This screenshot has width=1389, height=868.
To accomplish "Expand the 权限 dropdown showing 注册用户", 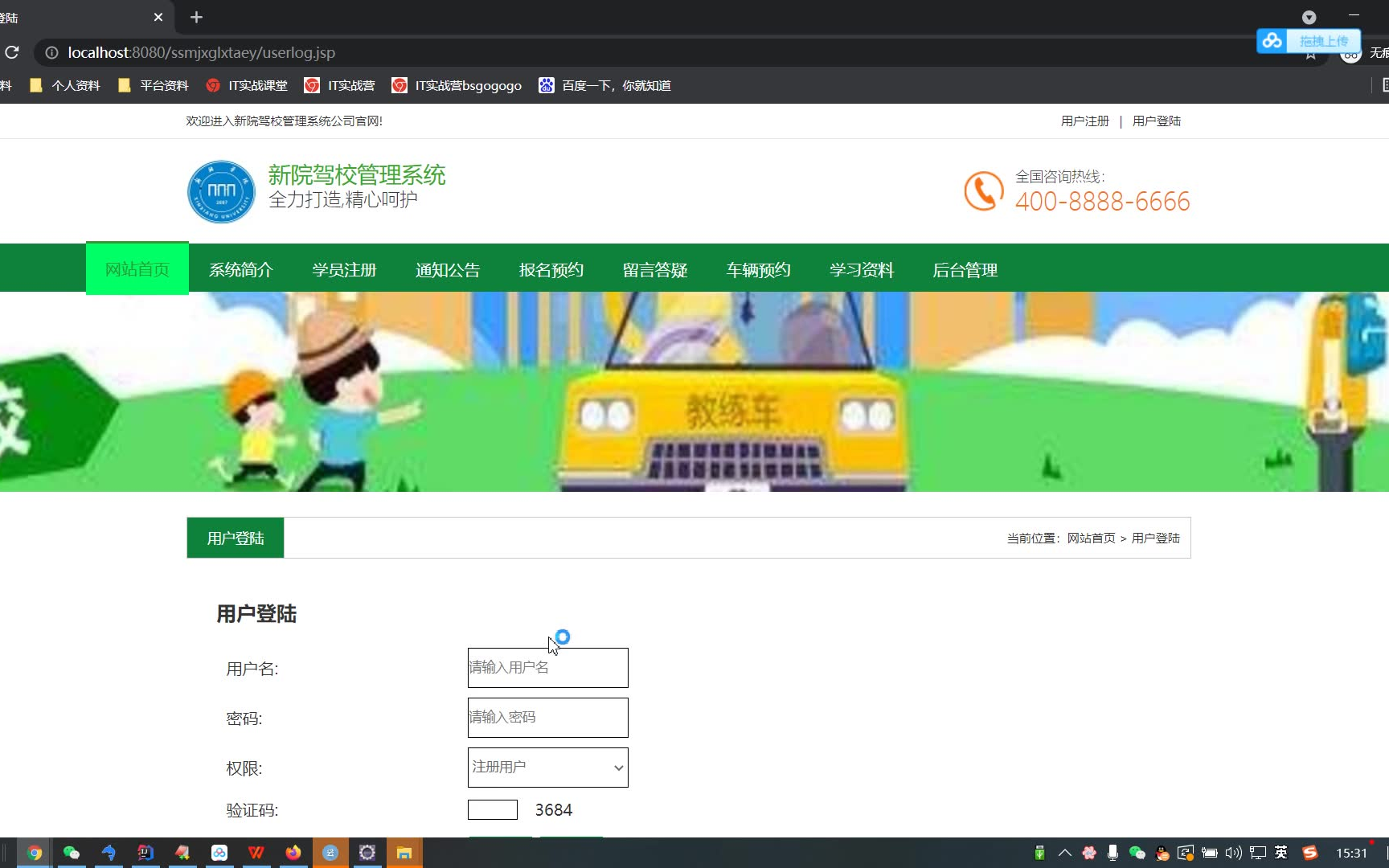I will tap(548, 768).
